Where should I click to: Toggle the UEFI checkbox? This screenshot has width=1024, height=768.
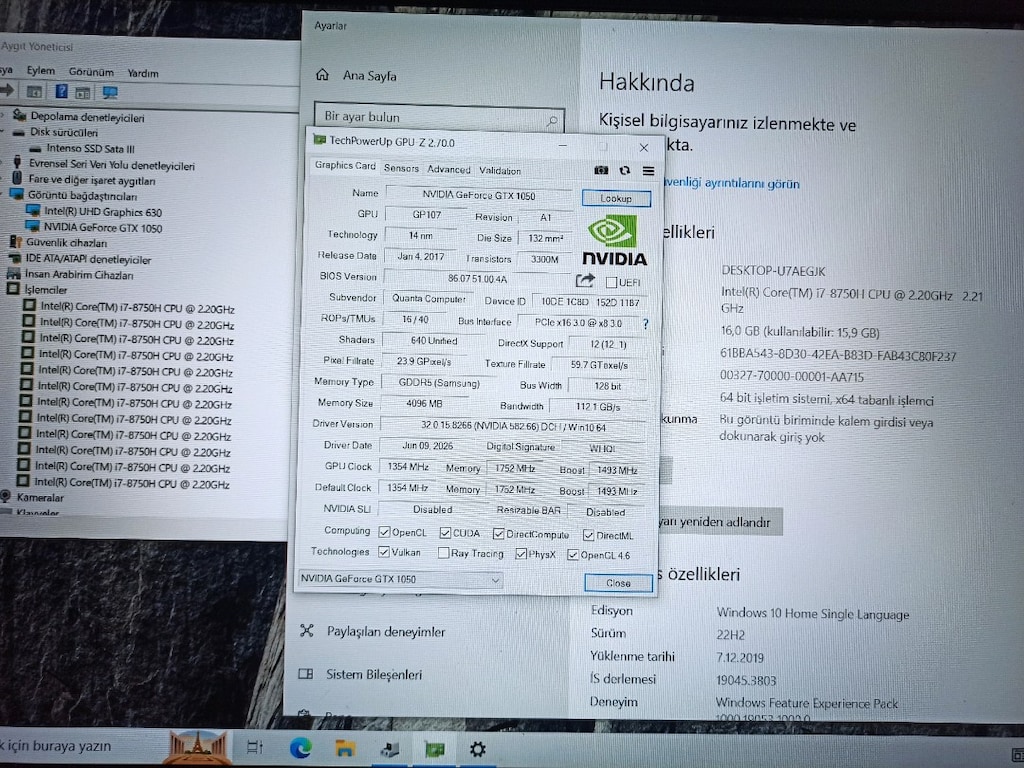click(x=611, y=282)
